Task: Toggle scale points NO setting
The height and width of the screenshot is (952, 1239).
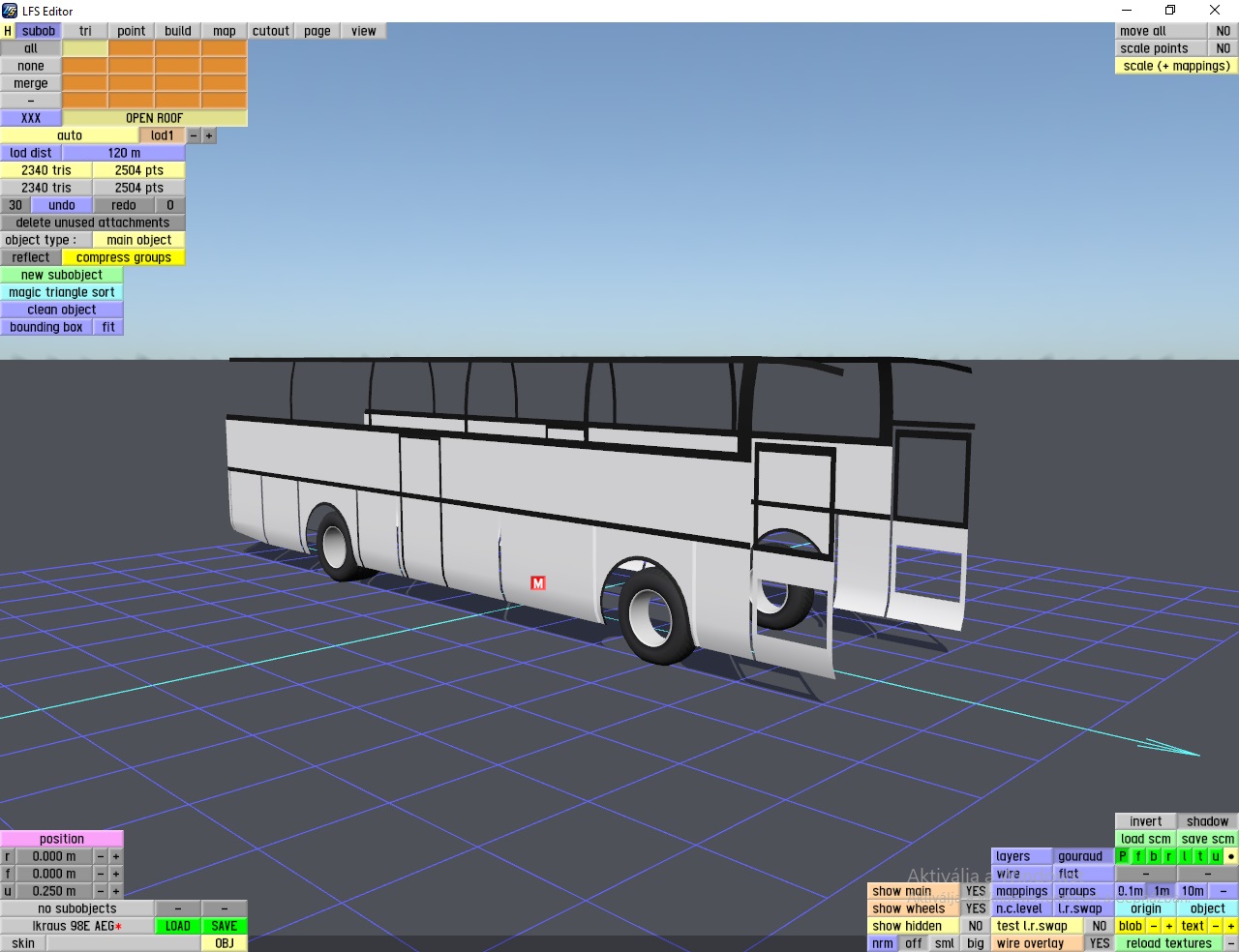Action: (x=1224, y=48)
